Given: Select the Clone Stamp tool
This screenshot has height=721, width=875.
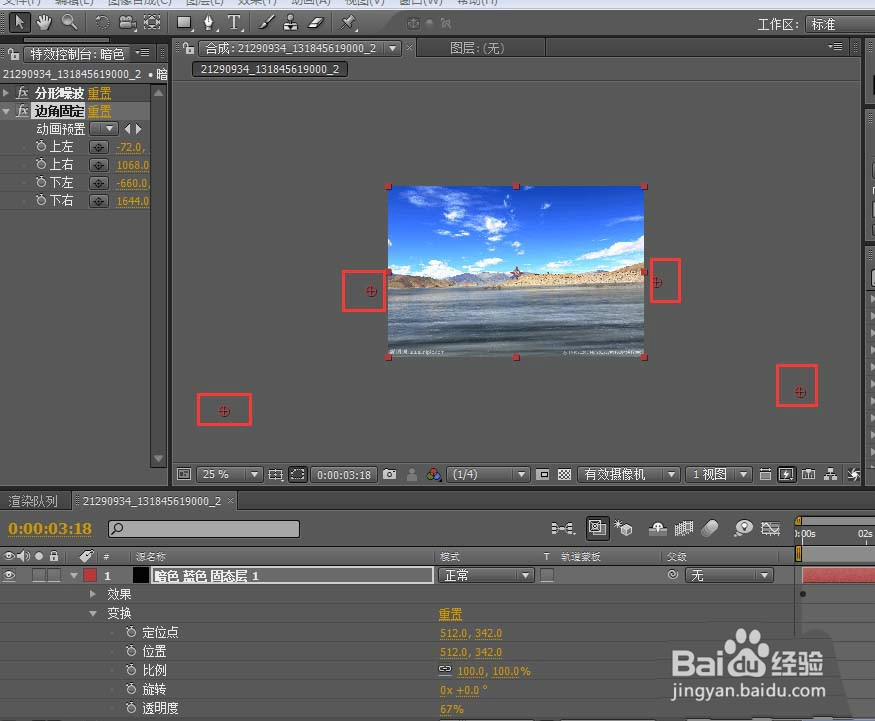Looking at the screenshot, I should 291,22.
